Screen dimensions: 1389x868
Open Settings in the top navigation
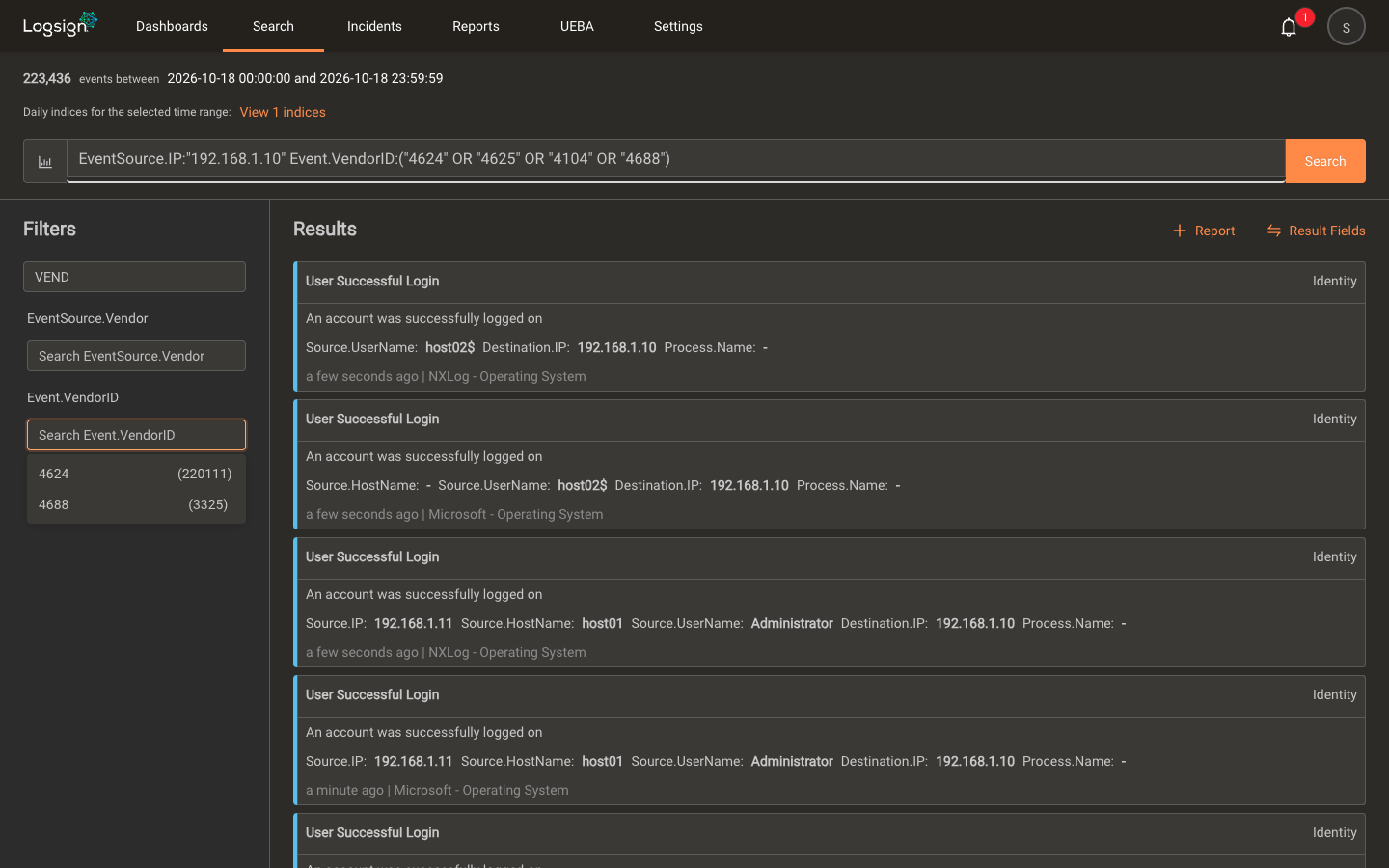coord(678,26)
